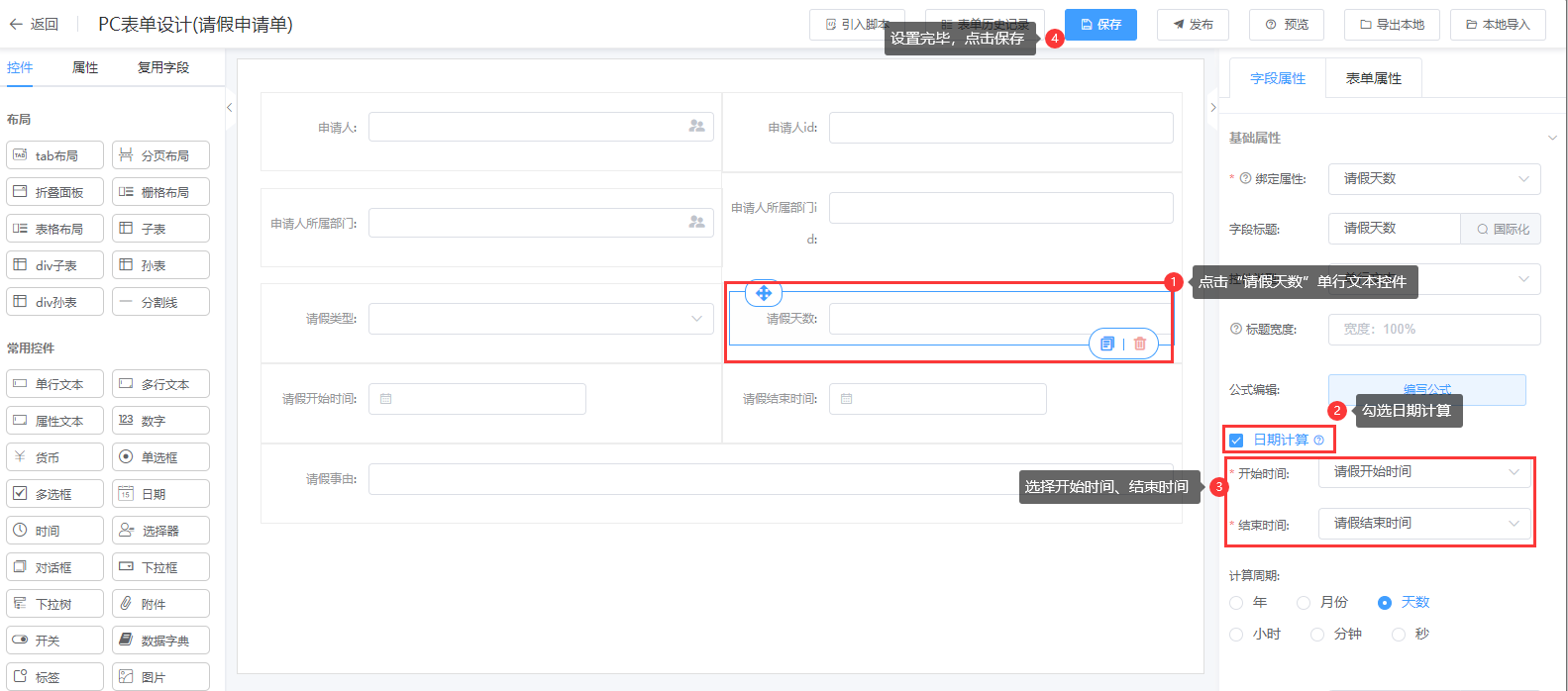Add a 栅格布局 grid layout
The width and height of the screenshot is (1568, 691).
coord(160,192)
